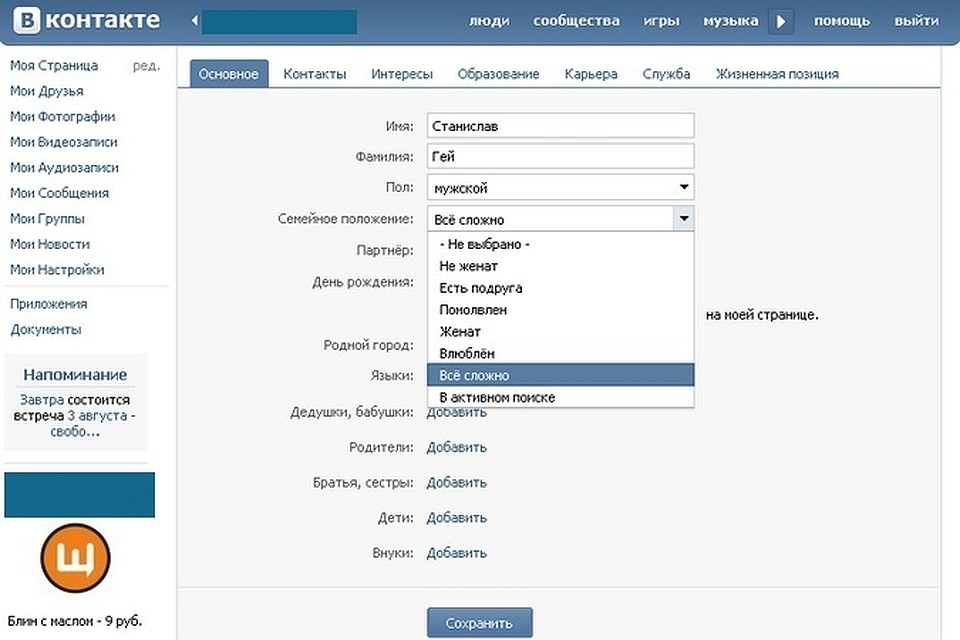The image size is (960, 640).
Task: Open Мои Аудиозаписи in sidebar
Action: (x=64, y=168)
